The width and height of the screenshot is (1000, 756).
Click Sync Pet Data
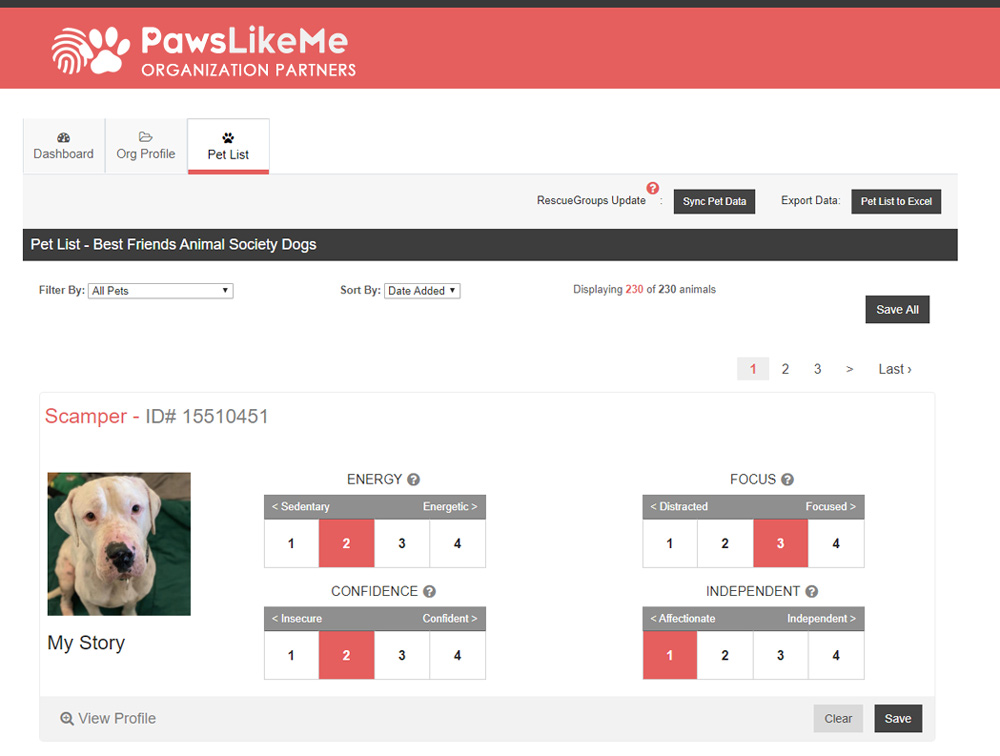pos(714,201)
